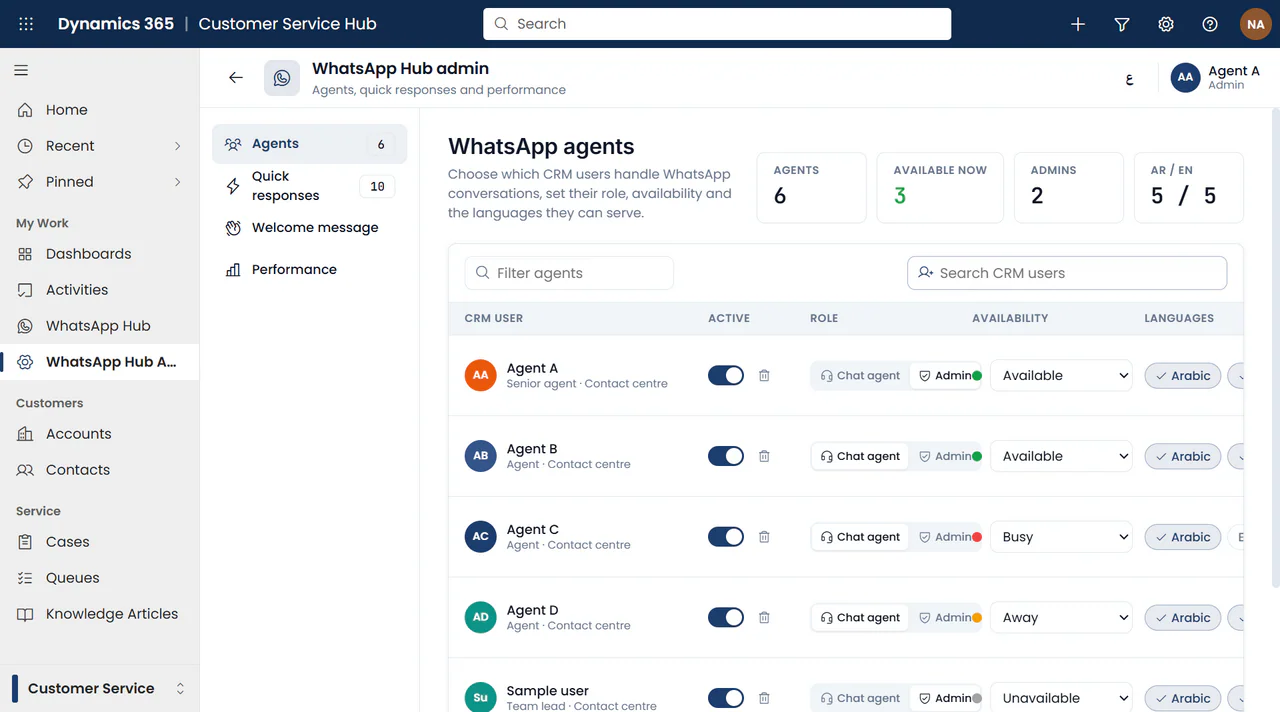Viewport: 1280px width, 712px height.
Task: Delete Sample user with trash icon
Action: tap(764, 698)
